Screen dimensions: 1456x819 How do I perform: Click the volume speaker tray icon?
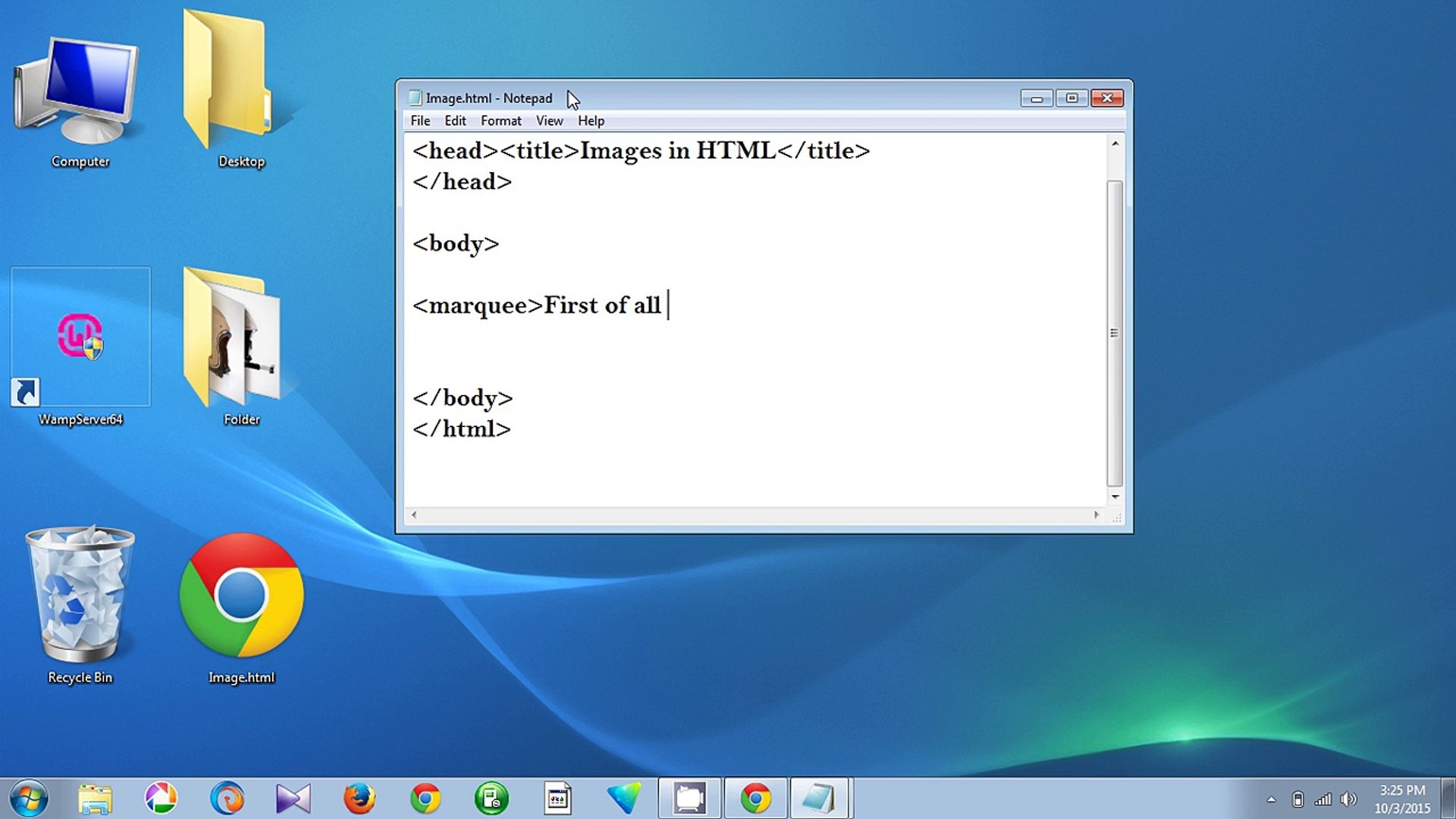1348,799
